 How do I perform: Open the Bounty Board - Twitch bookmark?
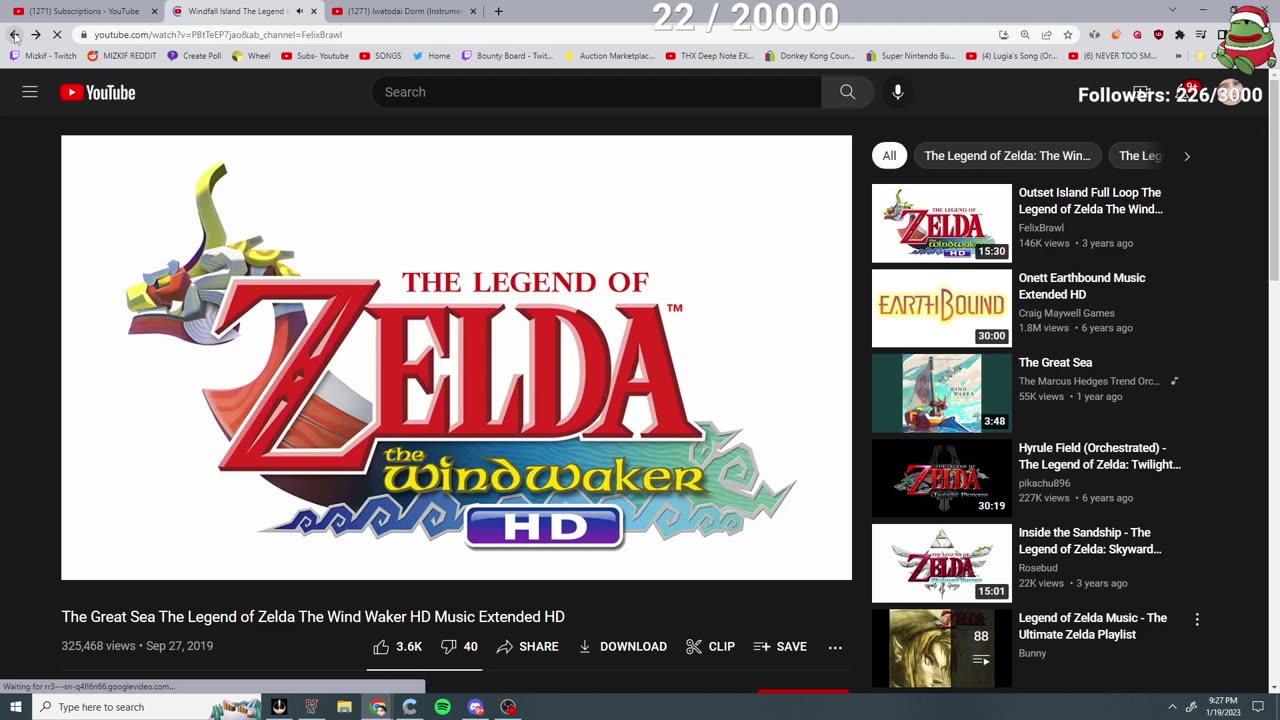507,56
